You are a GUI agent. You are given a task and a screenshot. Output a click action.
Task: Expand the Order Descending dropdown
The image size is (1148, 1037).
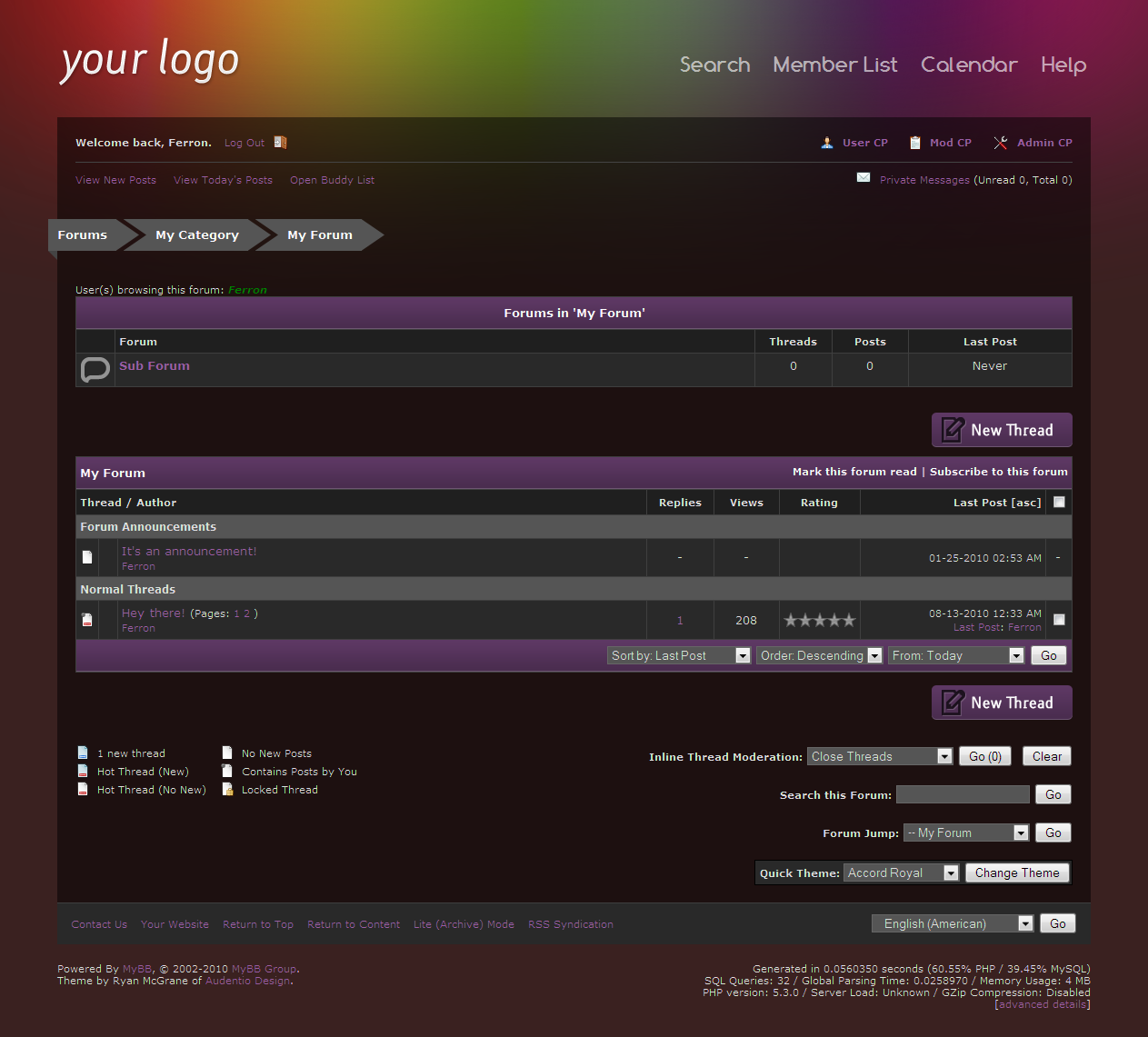pos(820,655)
